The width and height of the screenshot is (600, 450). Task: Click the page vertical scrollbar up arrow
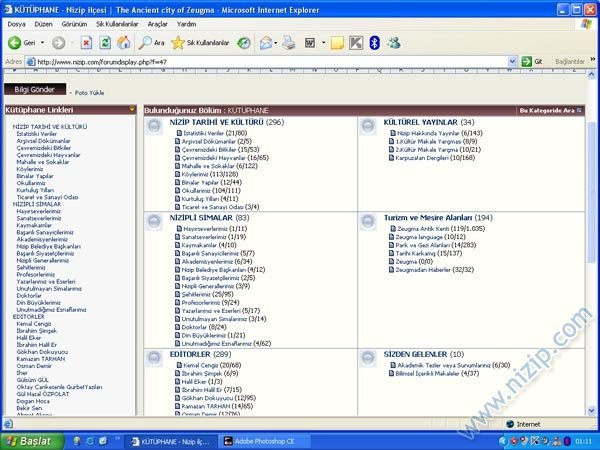click(592, 74)
